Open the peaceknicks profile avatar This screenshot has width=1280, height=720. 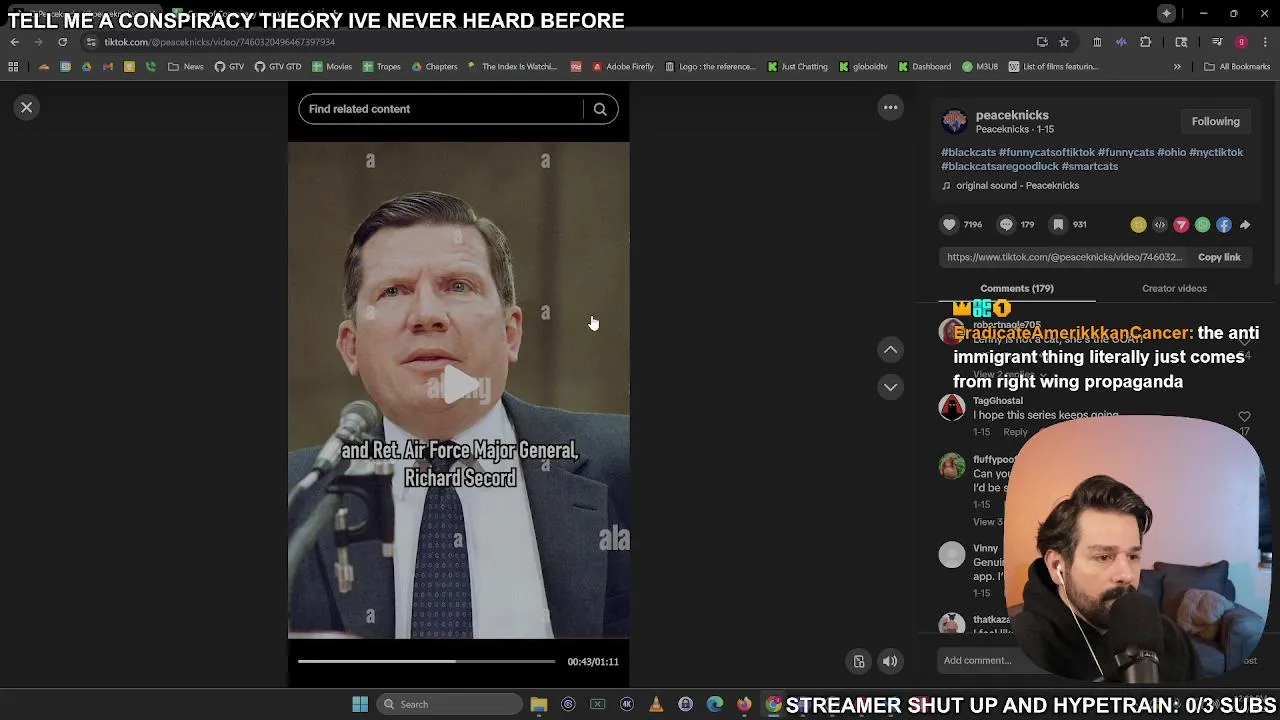click(955, 122)
